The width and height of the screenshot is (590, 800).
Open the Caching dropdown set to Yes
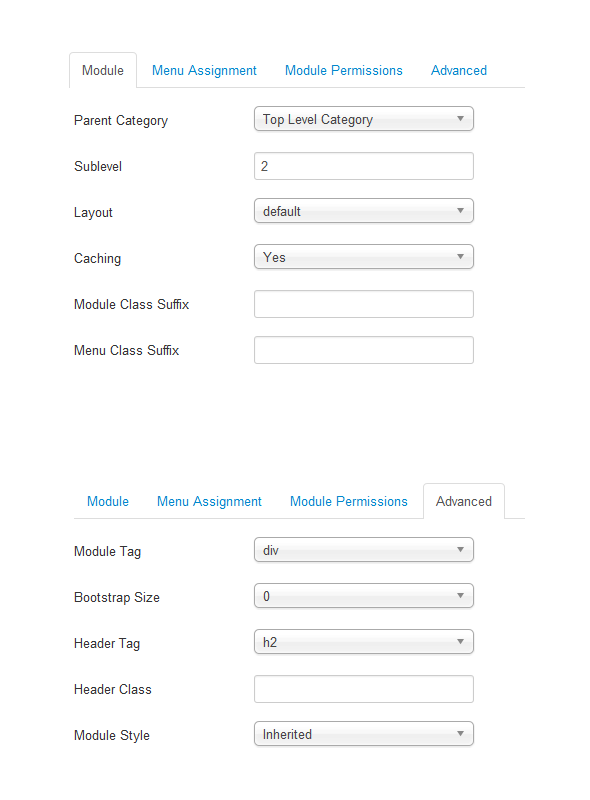click(x=363, y=257)
